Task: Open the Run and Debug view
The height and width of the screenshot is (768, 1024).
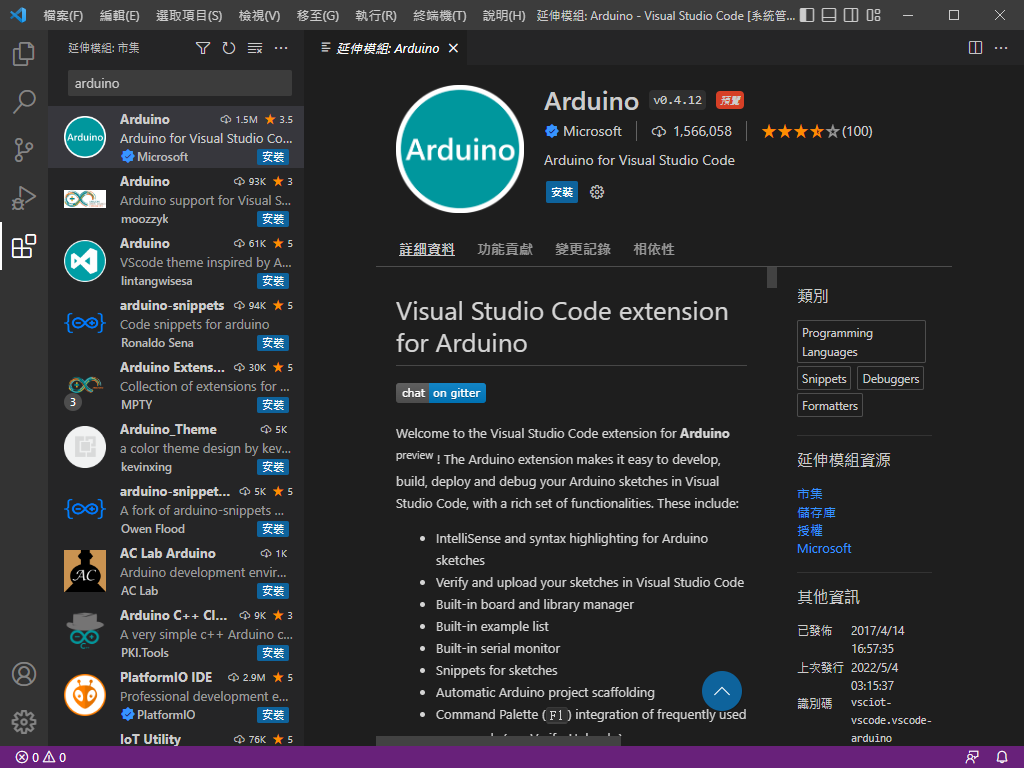Action: tap(24, 198)
